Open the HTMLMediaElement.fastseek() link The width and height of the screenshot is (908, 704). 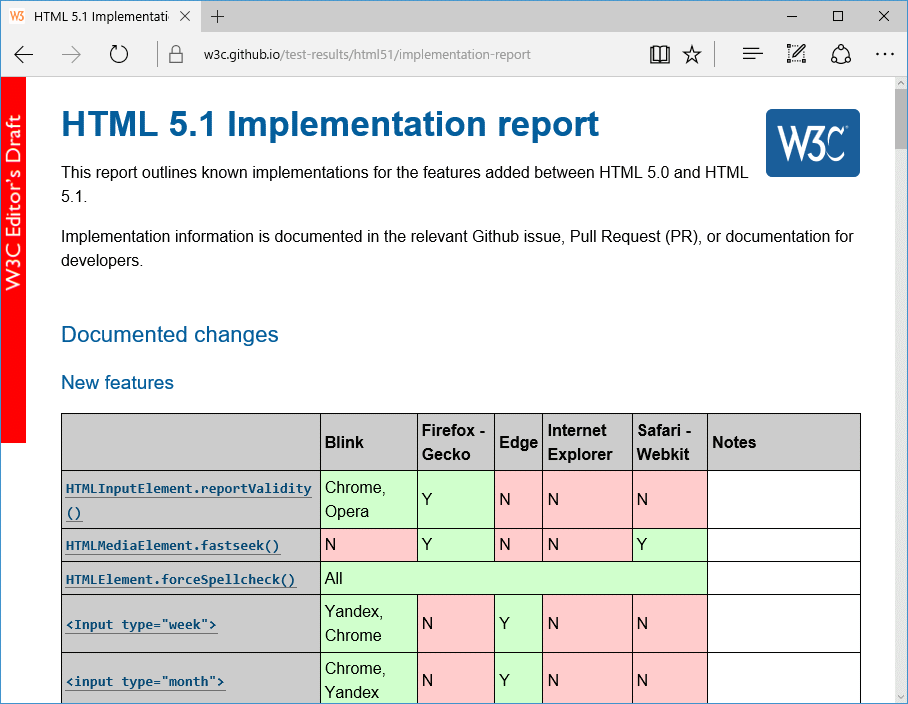click(x=172, y=545)
